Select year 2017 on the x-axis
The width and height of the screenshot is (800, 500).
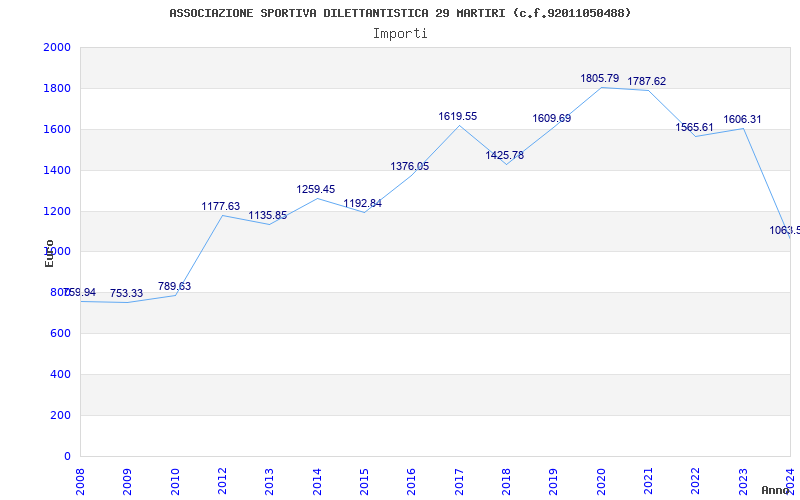pos(459,480)
